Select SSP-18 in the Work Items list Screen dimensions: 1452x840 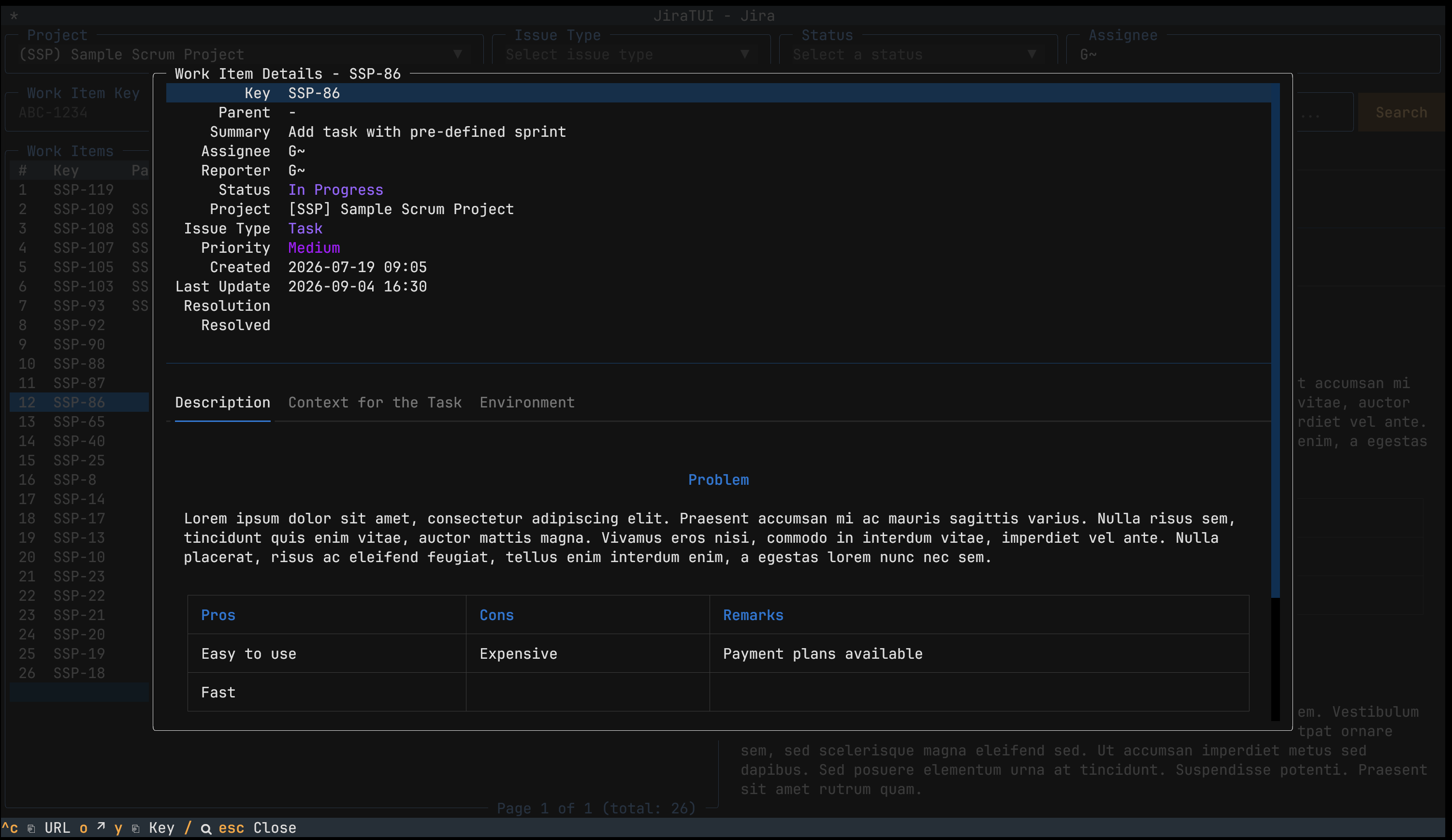click(x=80, y=673)
